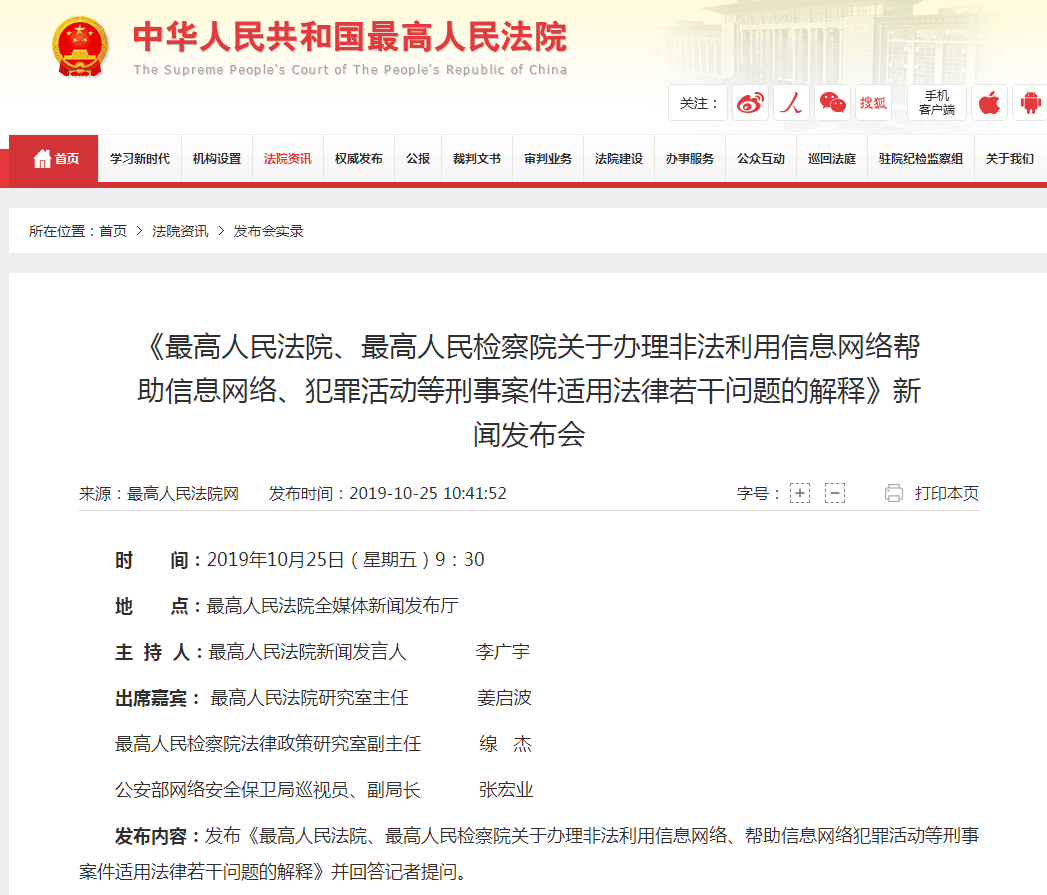Open the WeChat follow icon

(832, 103)
